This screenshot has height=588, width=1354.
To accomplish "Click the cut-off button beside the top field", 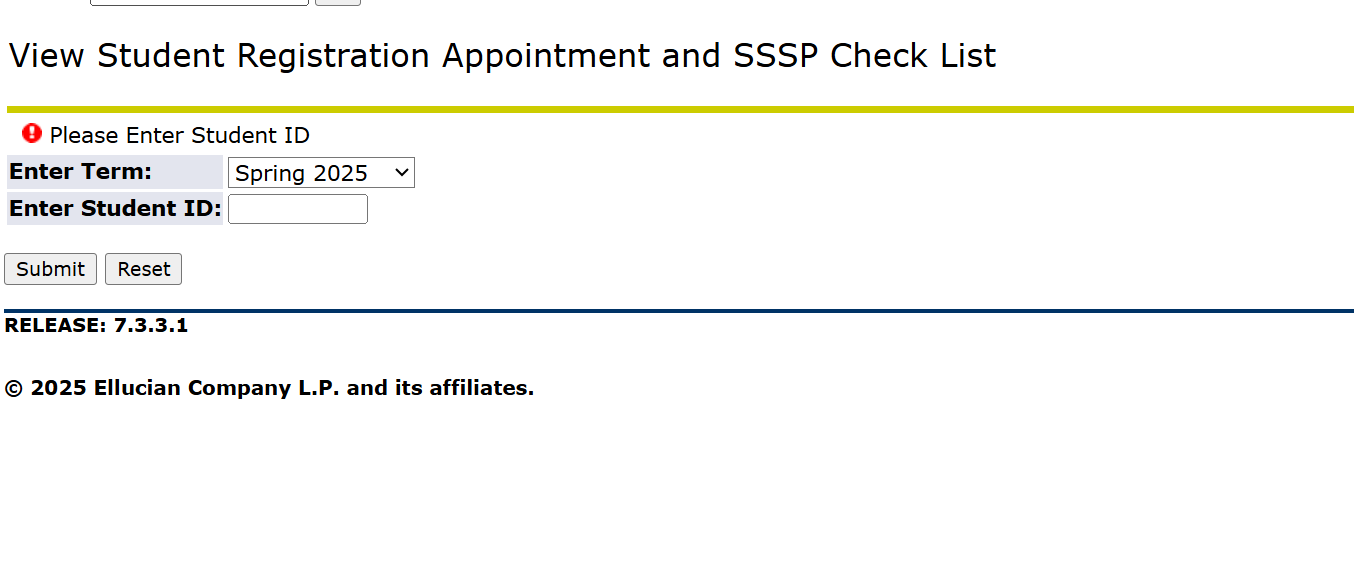I will point(338,2).
